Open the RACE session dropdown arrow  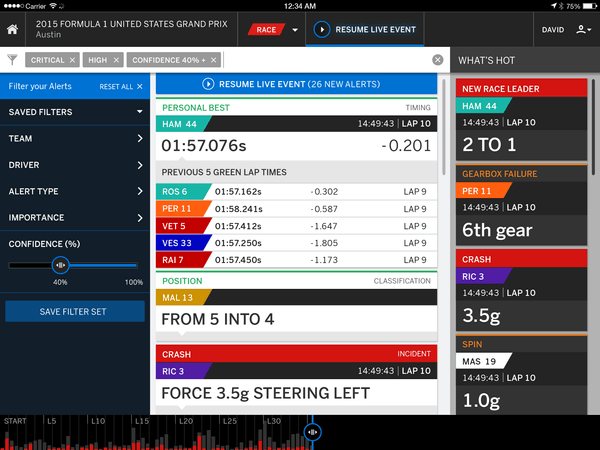click(x=295, y=30)
